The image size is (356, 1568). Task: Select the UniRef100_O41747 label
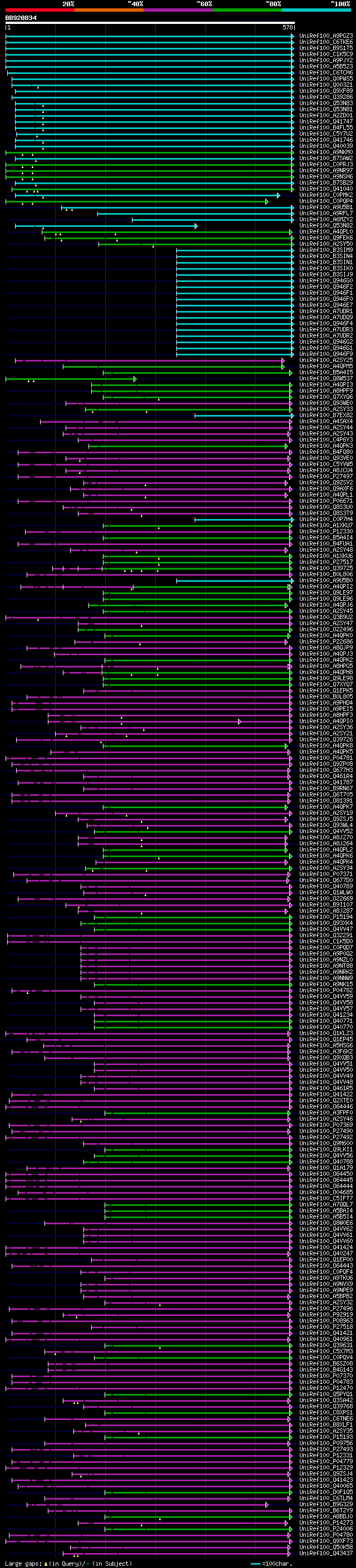[325, 122]
